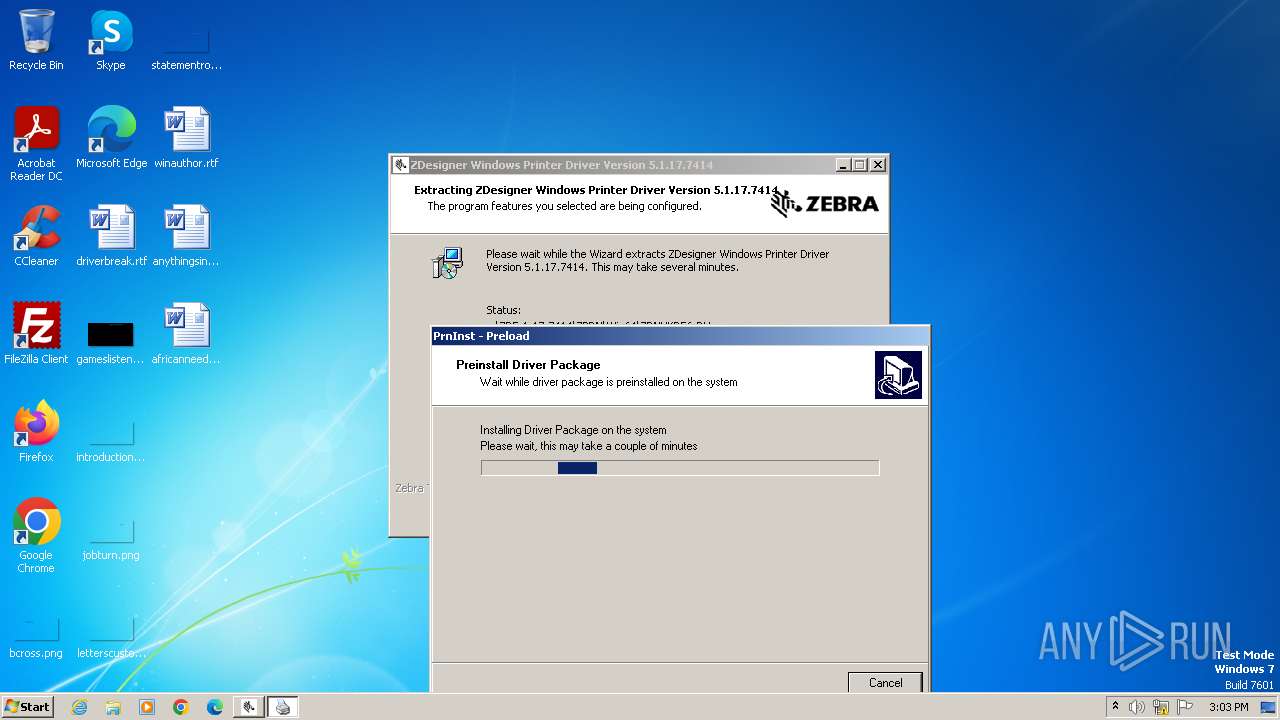Click the 'Installing Driver Package on the system' text
This screenshot has width=1280, height=720.
(x=573, y=430)
